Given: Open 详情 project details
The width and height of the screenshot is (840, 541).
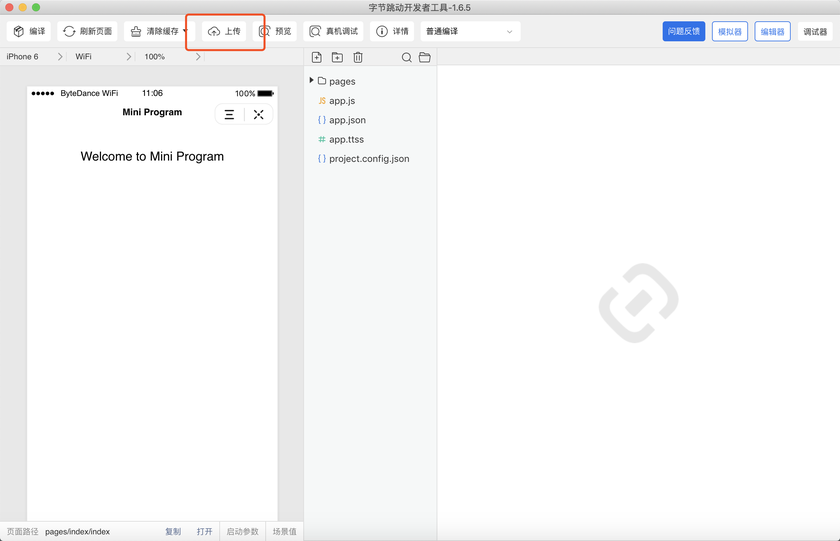Looking at the screenshot, I should coord(391,31).
